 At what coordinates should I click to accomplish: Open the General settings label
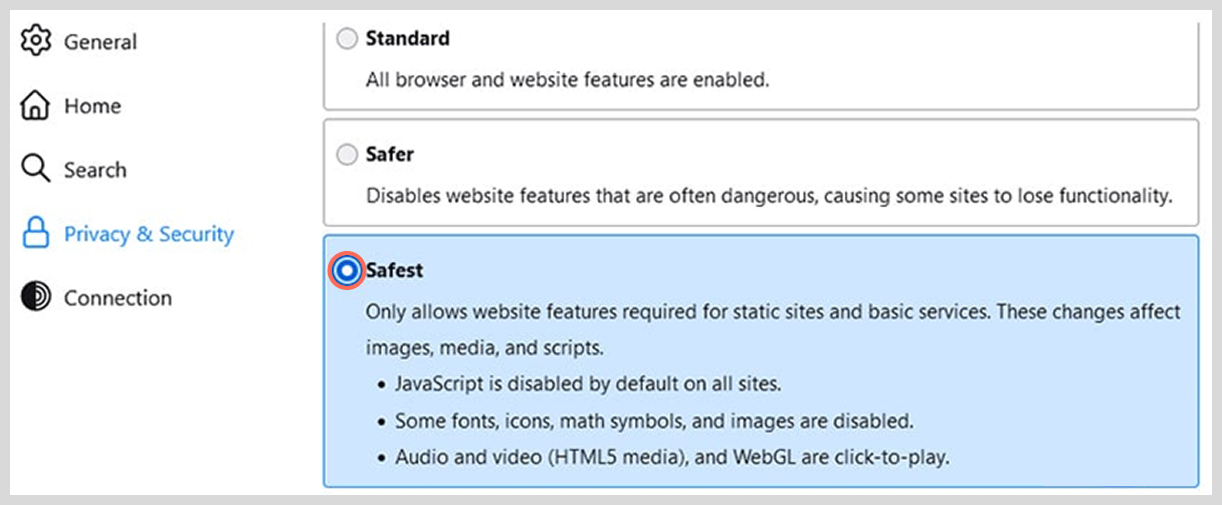(100, 42)
